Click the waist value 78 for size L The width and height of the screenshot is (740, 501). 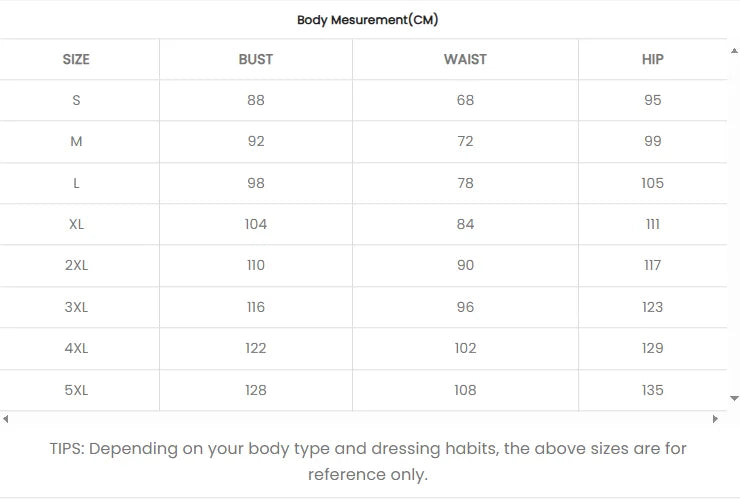pos(465,183)
